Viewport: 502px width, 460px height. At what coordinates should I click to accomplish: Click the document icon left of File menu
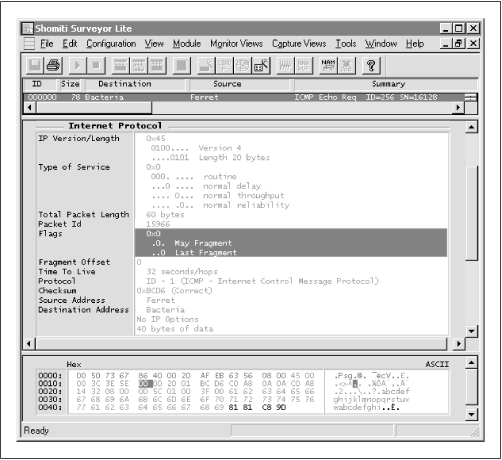click(x=29, y=44)
